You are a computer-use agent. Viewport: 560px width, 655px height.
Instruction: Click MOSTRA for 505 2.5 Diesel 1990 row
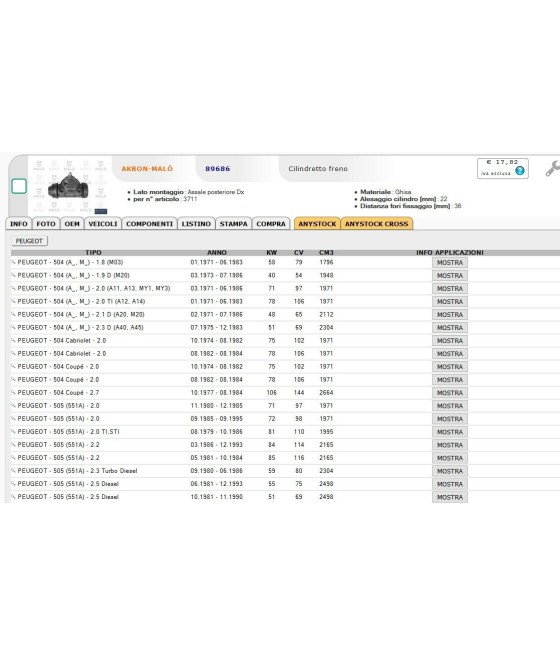[x=450, y=497]
